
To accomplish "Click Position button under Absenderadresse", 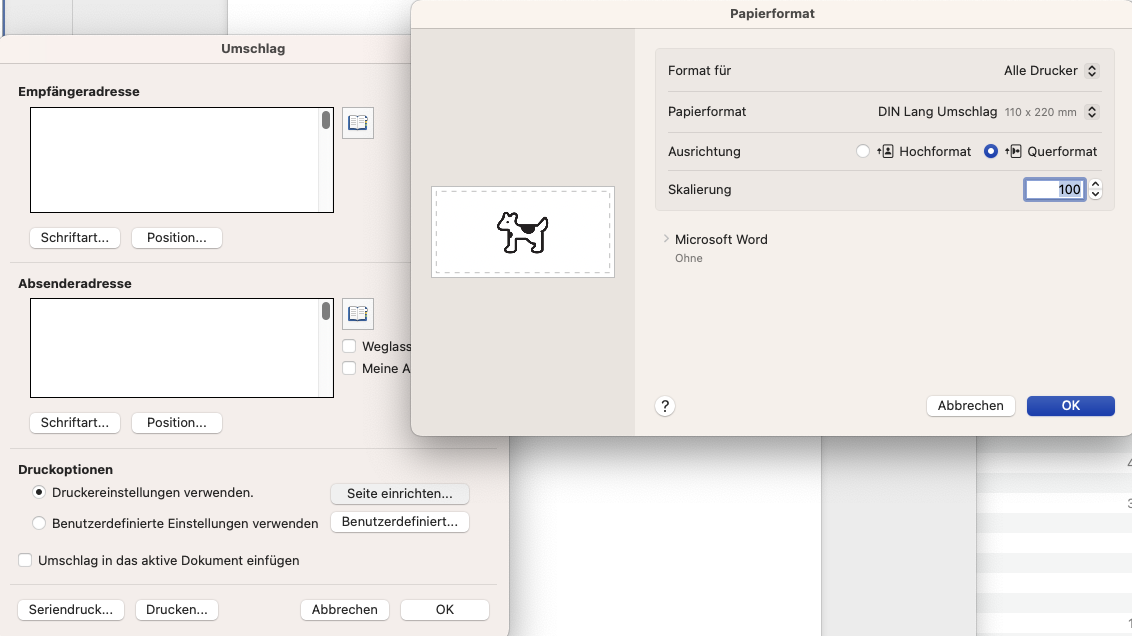I will [177, 422].
